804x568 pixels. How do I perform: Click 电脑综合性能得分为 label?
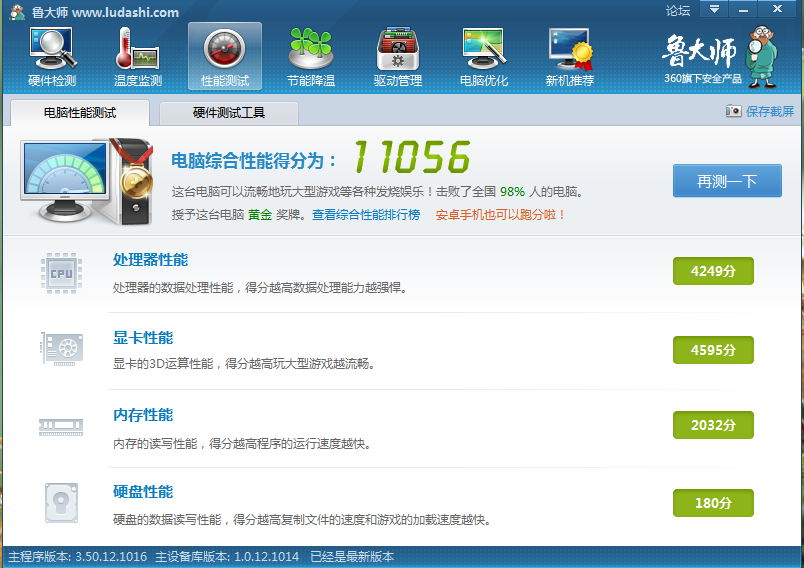click(x=253, y=161)
